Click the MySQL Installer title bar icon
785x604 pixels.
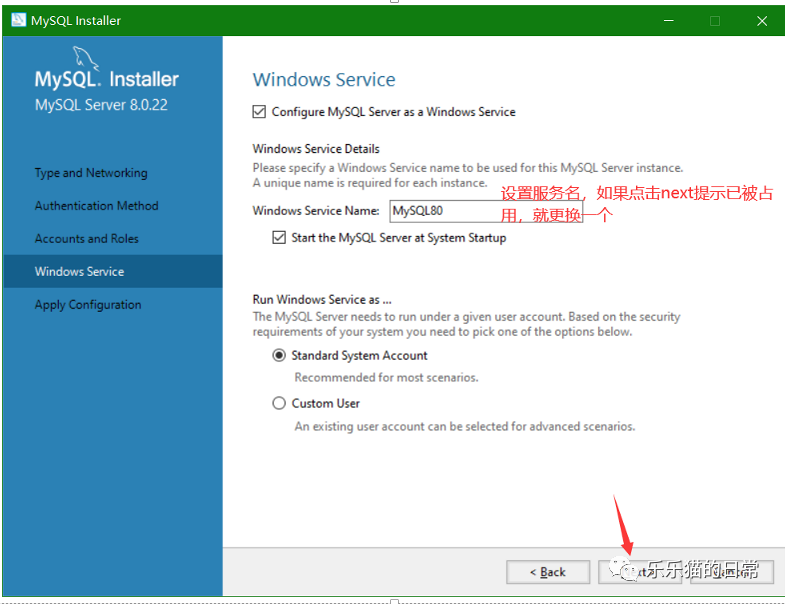[x=19, y=20]
